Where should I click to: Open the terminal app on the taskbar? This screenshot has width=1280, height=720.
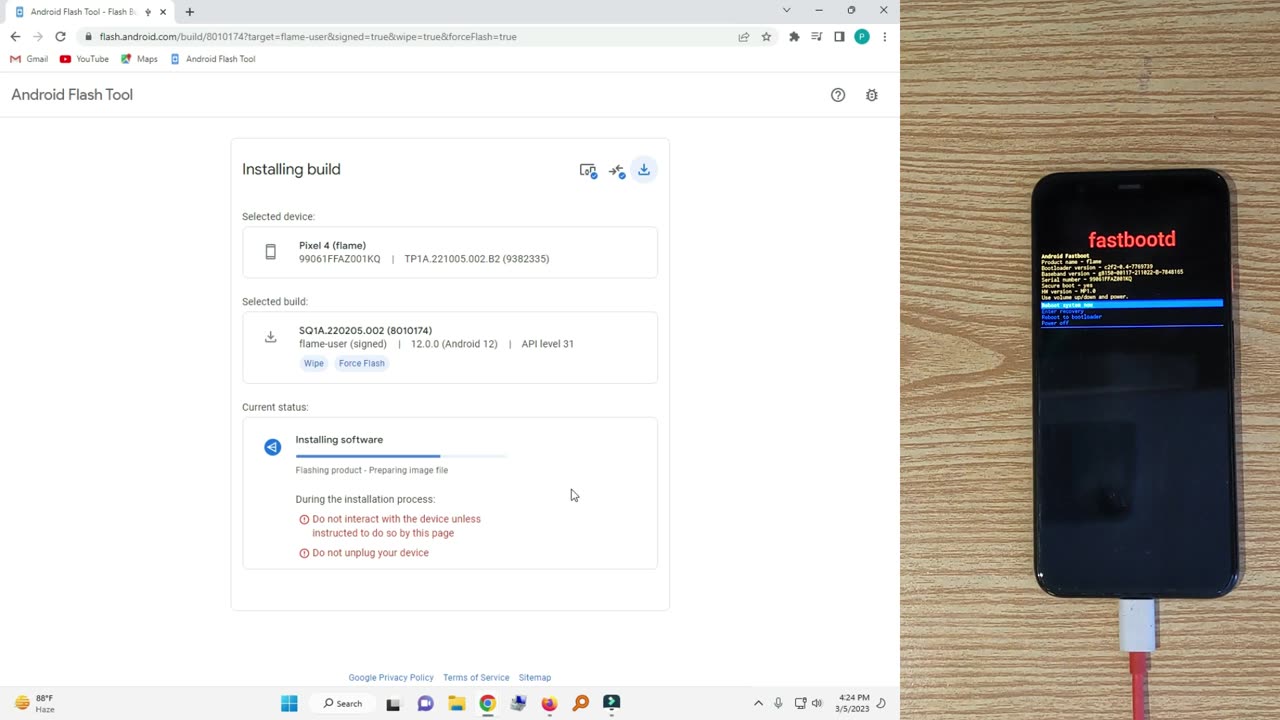(x=612, y=703)
